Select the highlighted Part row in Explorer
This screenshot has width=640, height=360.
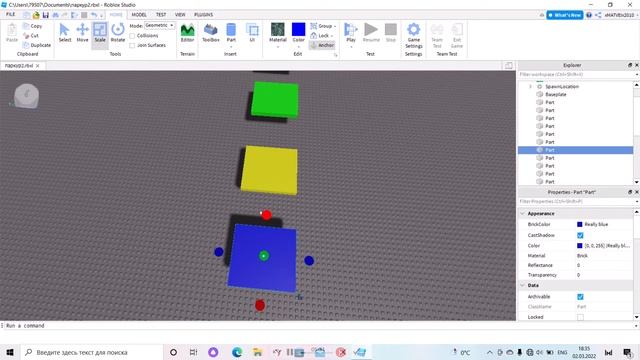click(575, 150)
